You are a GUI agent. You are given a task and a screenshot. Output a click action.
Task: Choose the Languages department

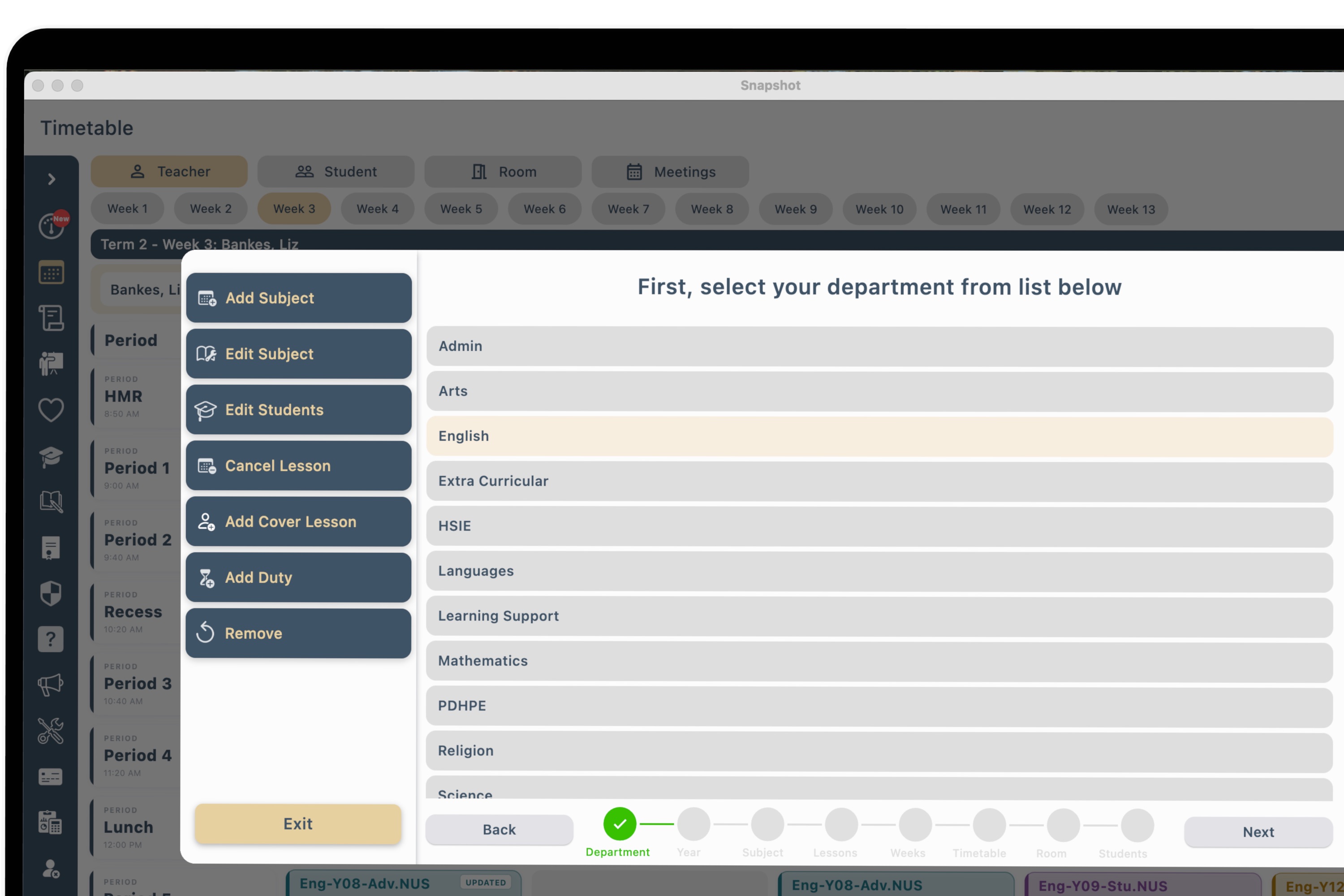pyautogui.click(x=880, y=572)
